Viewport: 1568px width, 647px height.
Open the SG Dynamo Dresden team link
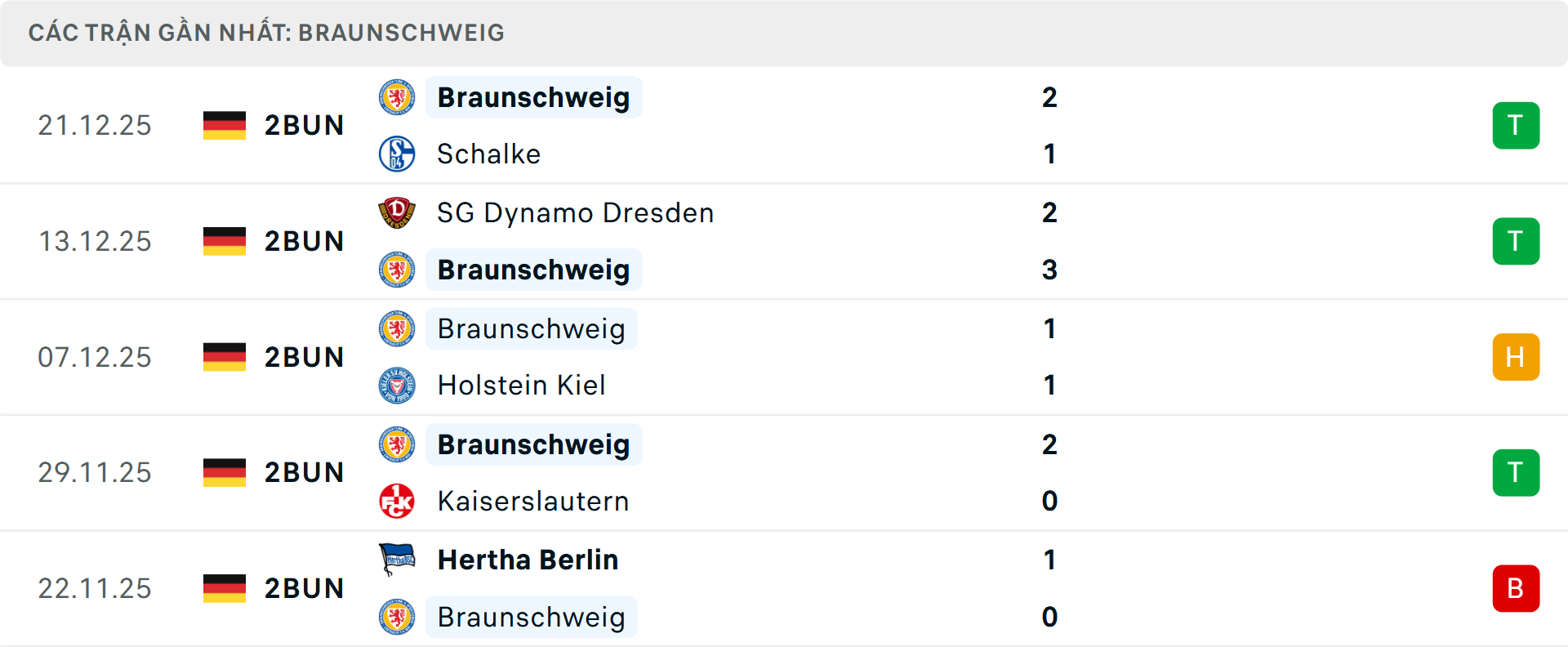575,212
